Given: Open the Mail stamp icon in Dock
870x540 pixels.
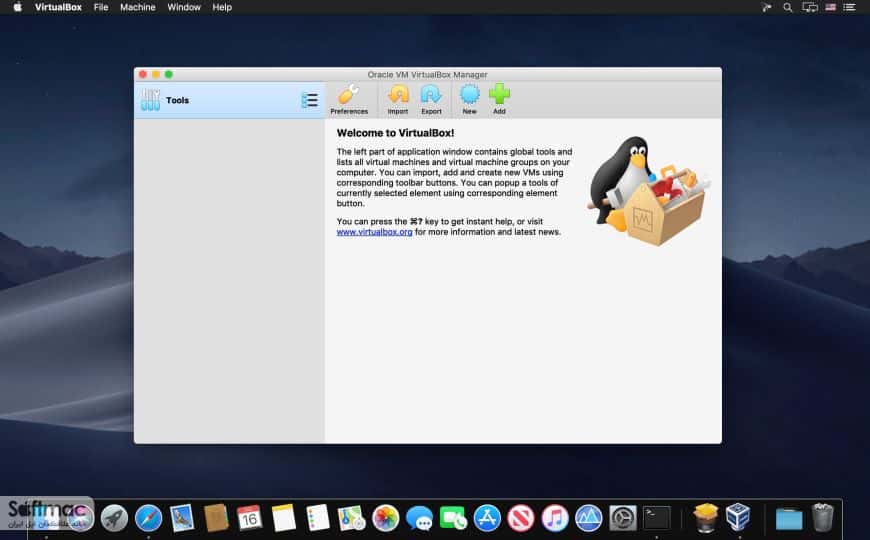Looking at the screenshot, I should pos(182,518).
